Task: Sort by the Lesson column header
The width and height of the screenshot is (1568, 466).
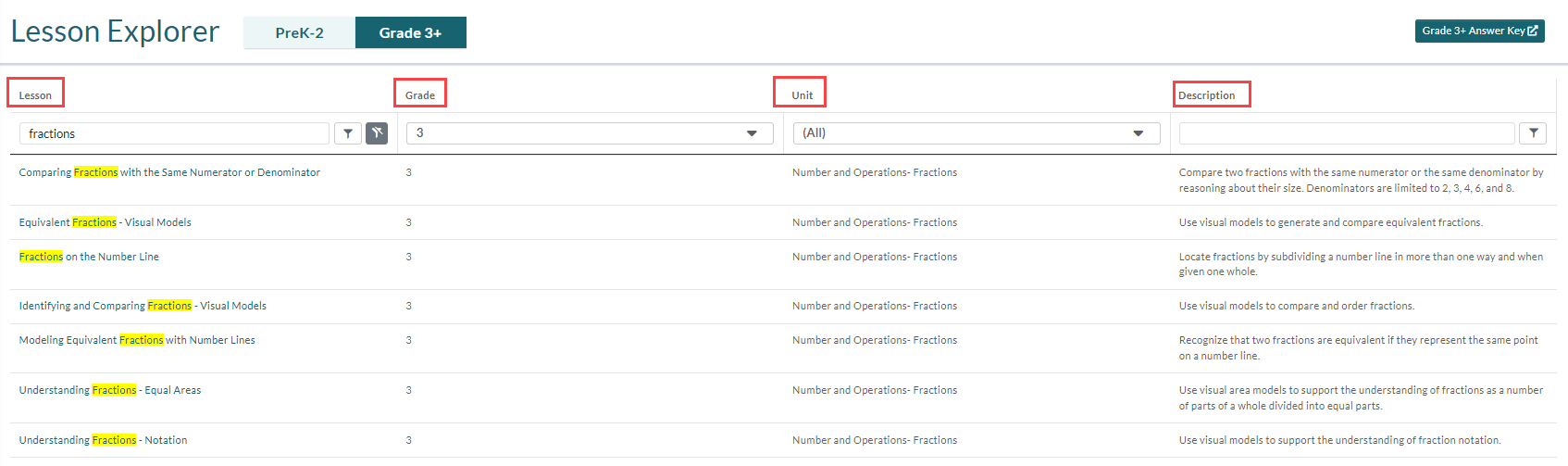Action: [x=35, y=95]
